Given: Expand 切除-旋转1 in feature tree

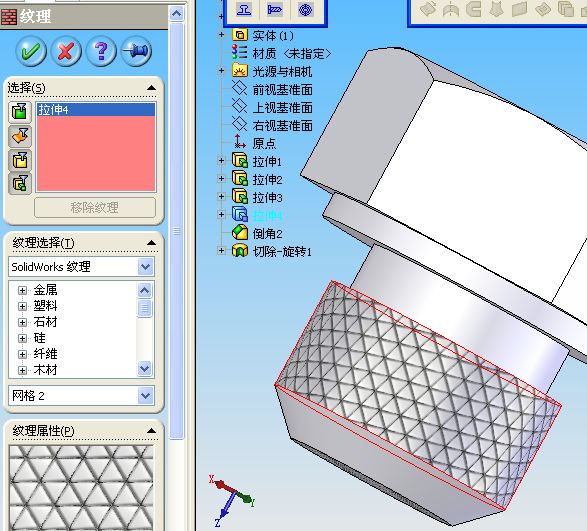Looking at the screenshot, I should 221,251.
